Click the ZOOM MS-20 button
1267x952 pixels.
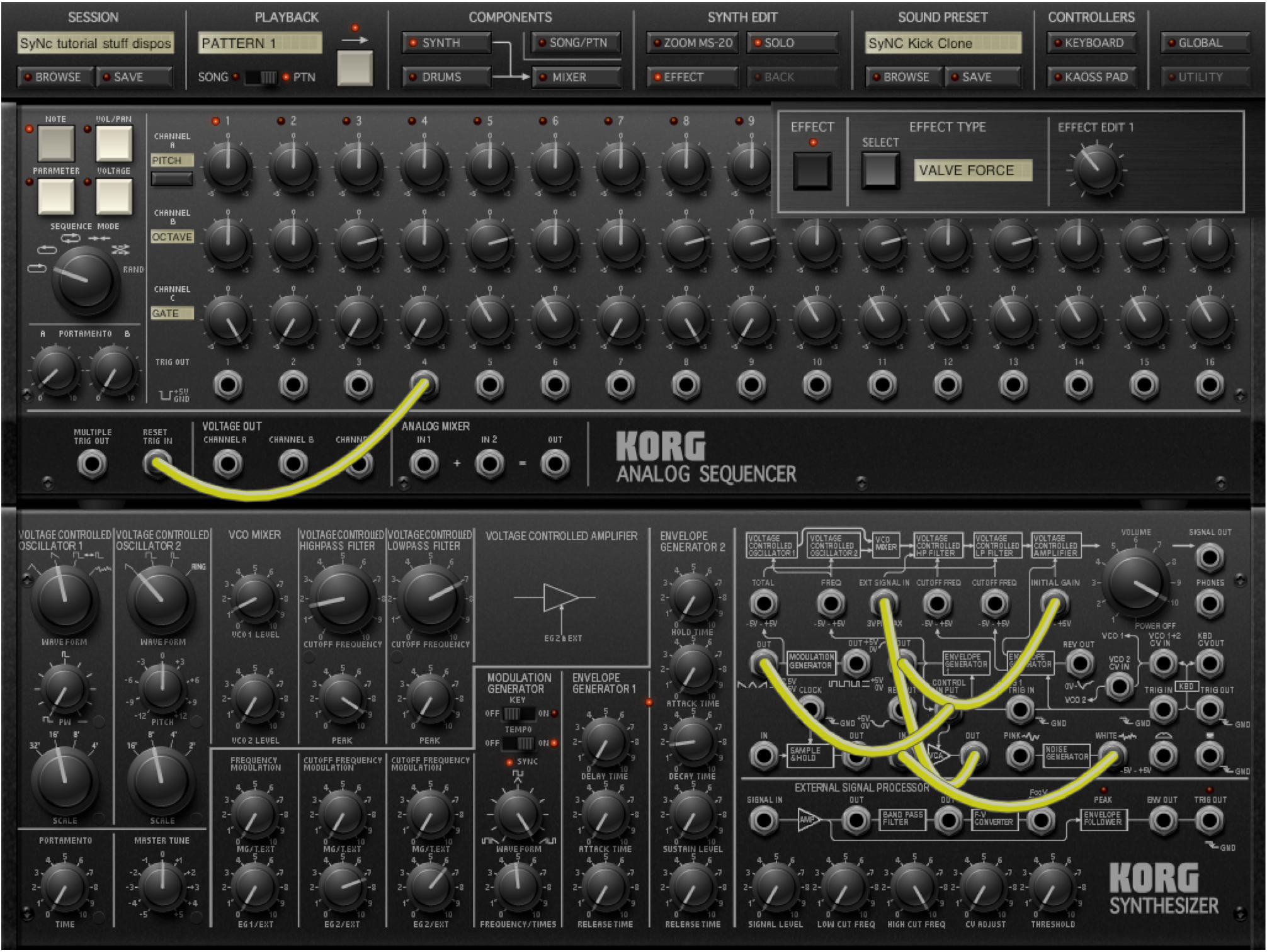pyautogui.click(x=693, y=43)
